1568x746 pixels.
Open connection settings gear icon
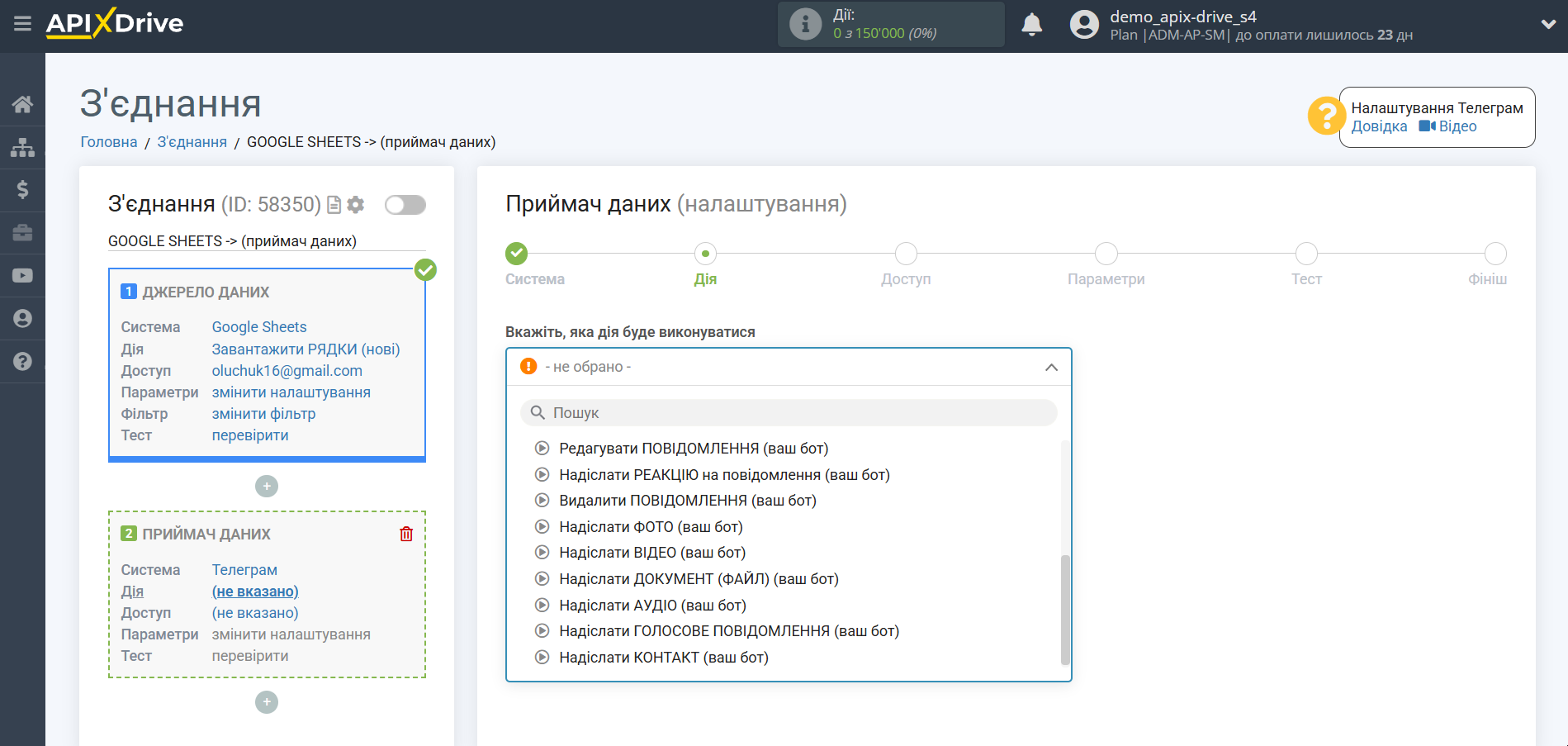[x=356, y=205]
